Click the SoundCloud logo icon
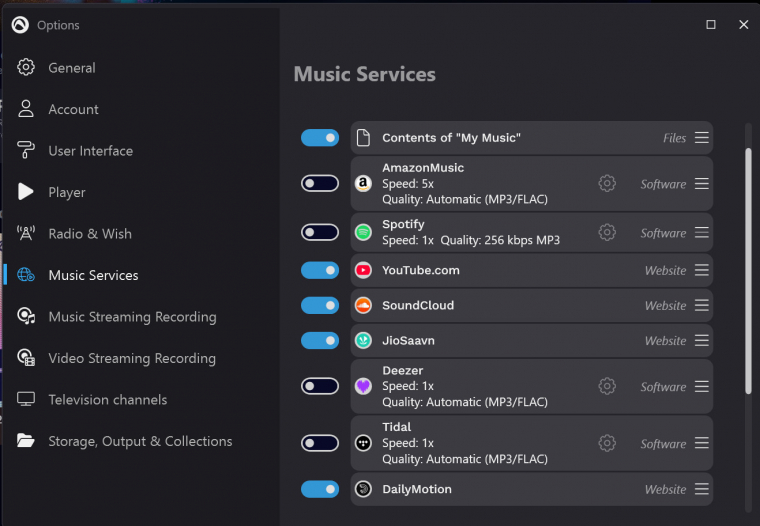The height and width of the screenshot is (526, 760). click(x=364, y=306)
